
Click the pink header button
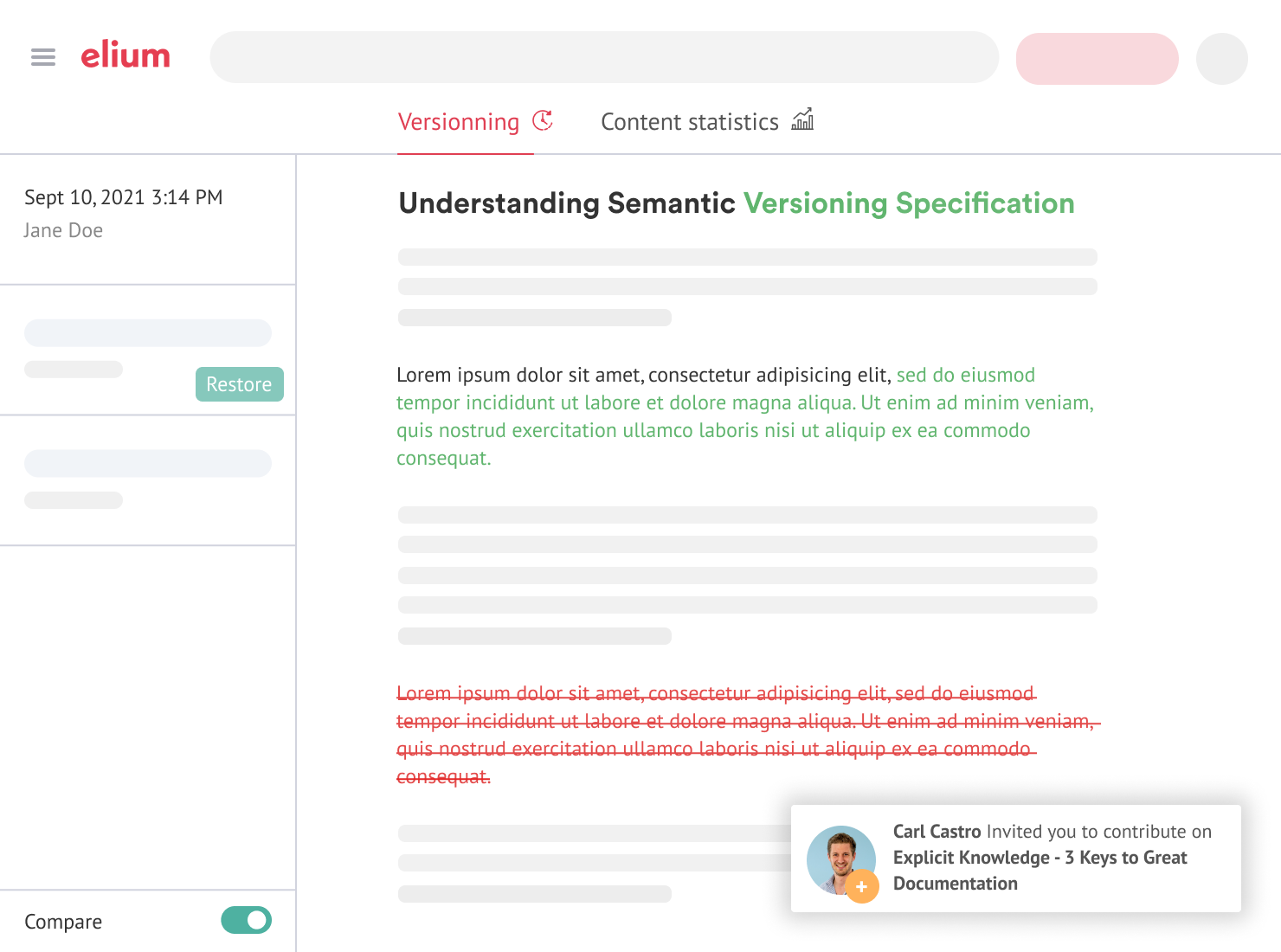[x=1097, y=59]
